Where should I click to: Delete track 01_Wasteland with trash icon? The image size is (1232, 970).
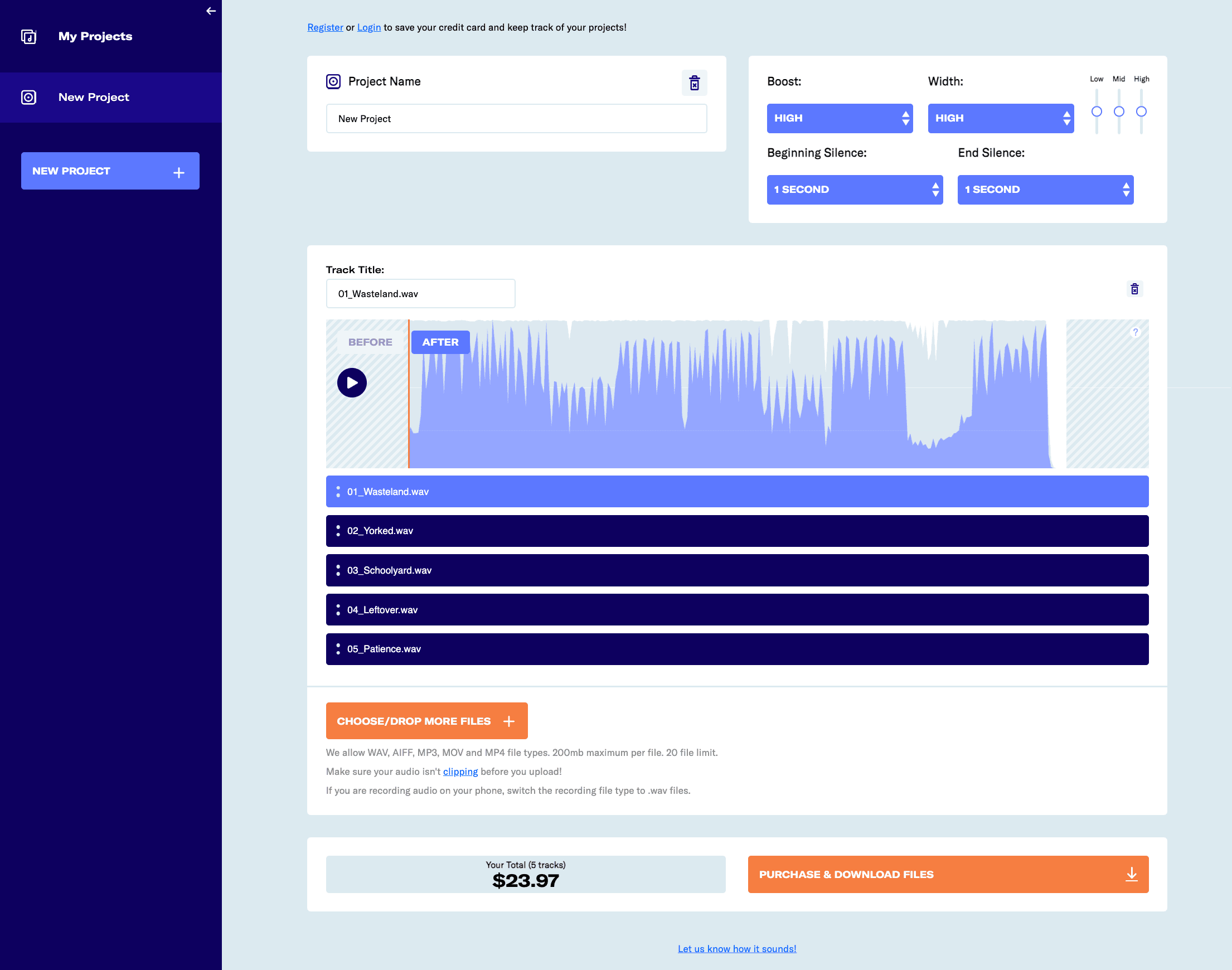(1134, 289)
